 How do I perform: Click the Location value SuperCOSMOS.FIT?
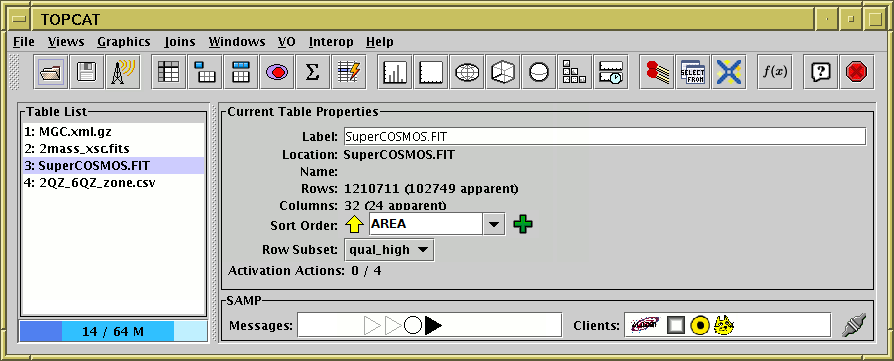pos(399,155)
